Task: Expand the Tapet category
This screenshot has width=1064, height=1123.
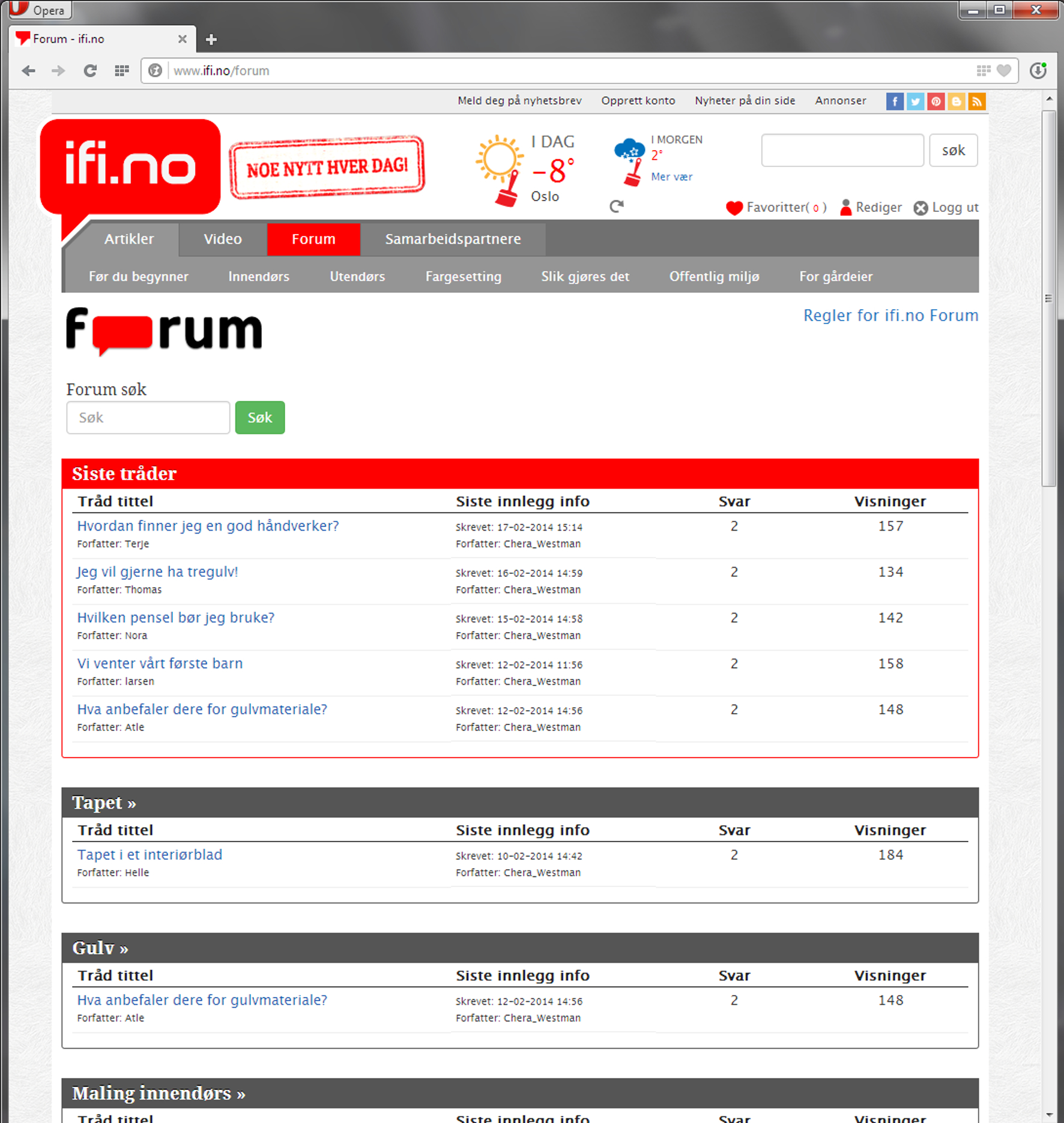Action: tap(103, 802)
